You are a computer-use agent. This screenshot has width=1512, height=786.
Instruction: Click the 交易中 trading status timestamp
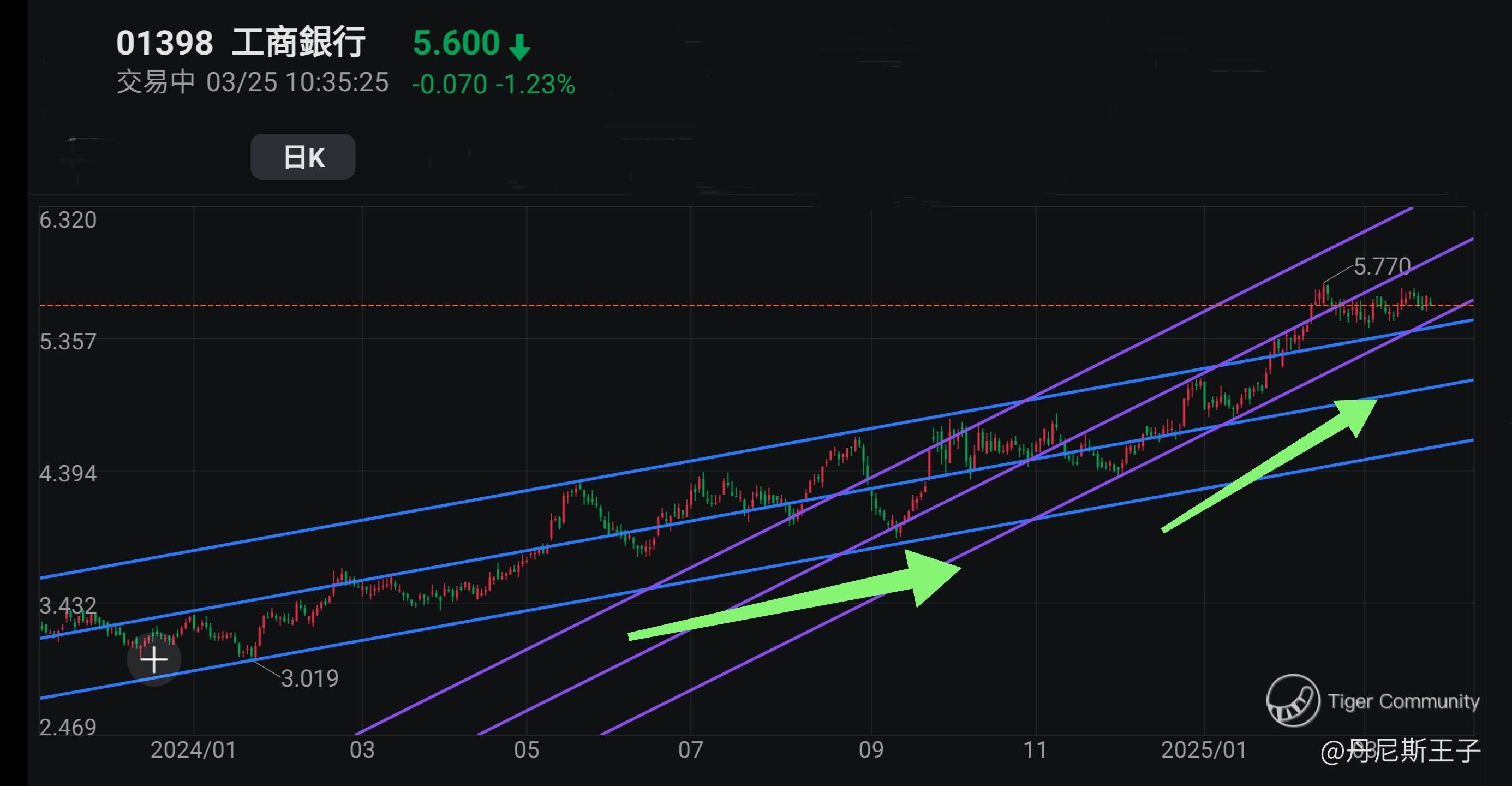point(253,82)
